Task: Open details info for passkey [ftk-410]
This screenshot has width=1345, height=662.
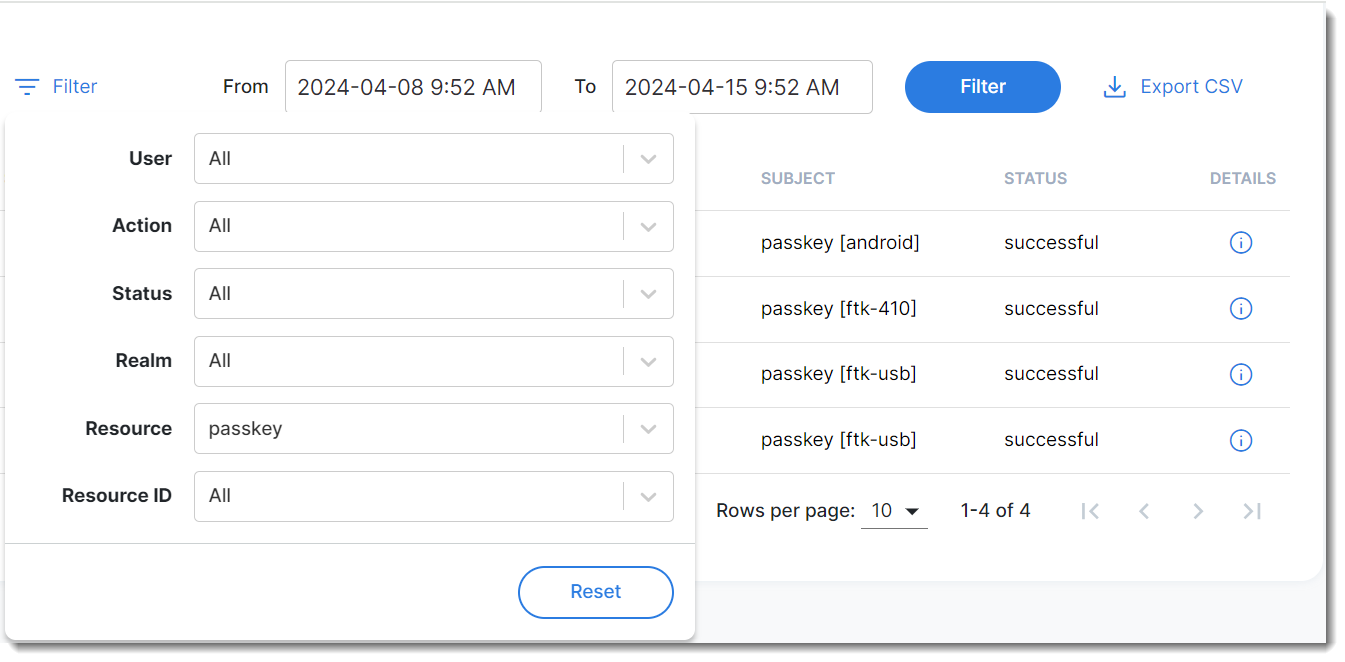Action: pos(1240,309)
